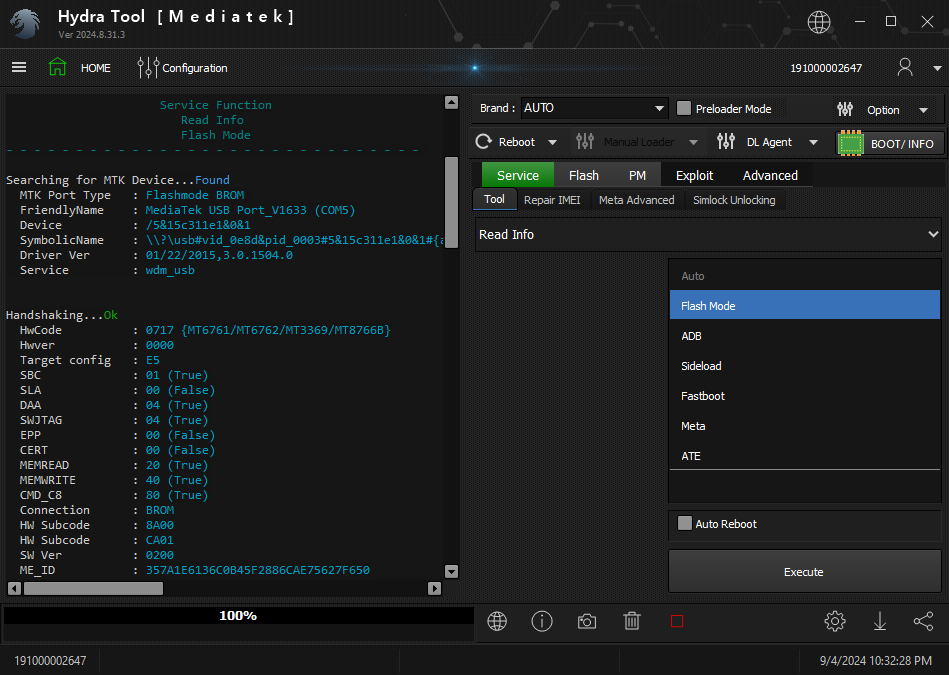Select Auto in mode list

804,275
